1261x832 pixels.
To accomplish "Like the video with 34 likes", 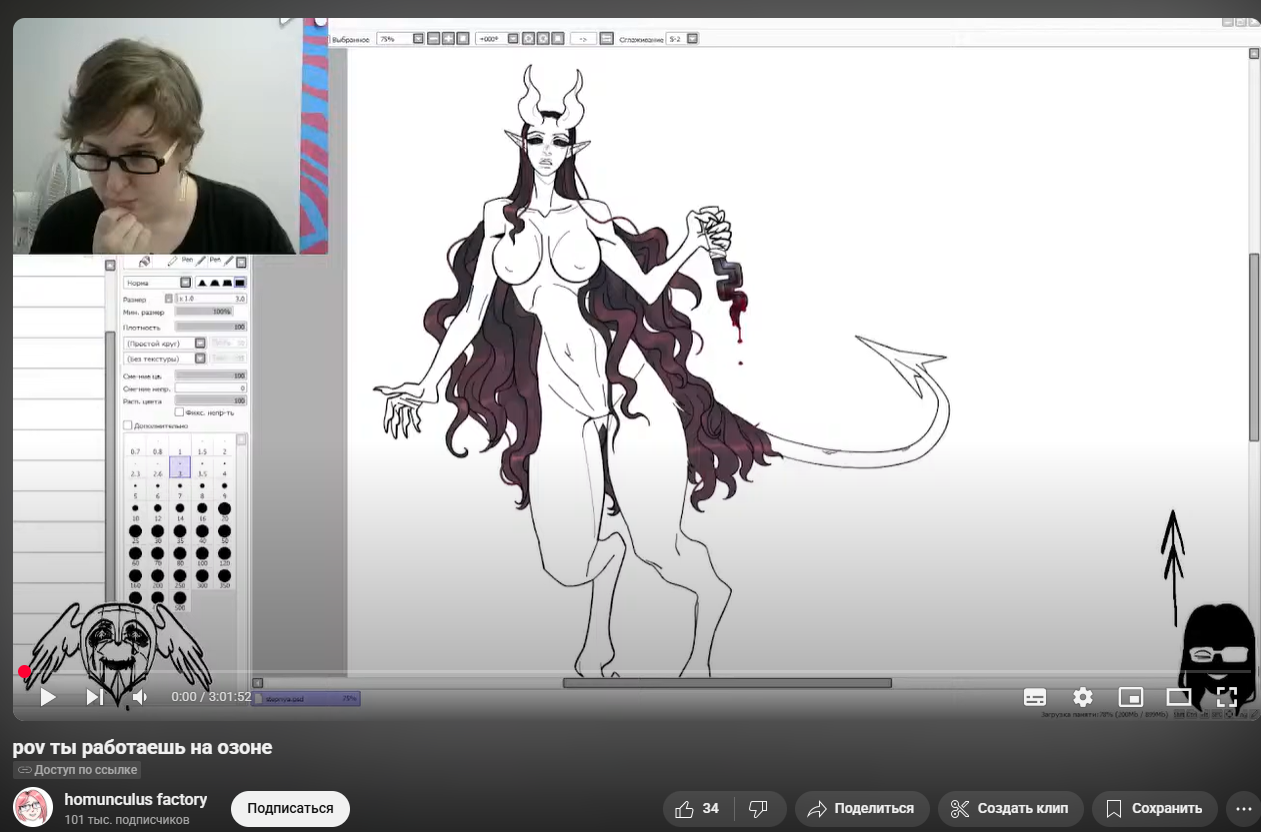I will click(x=698, y=808).
